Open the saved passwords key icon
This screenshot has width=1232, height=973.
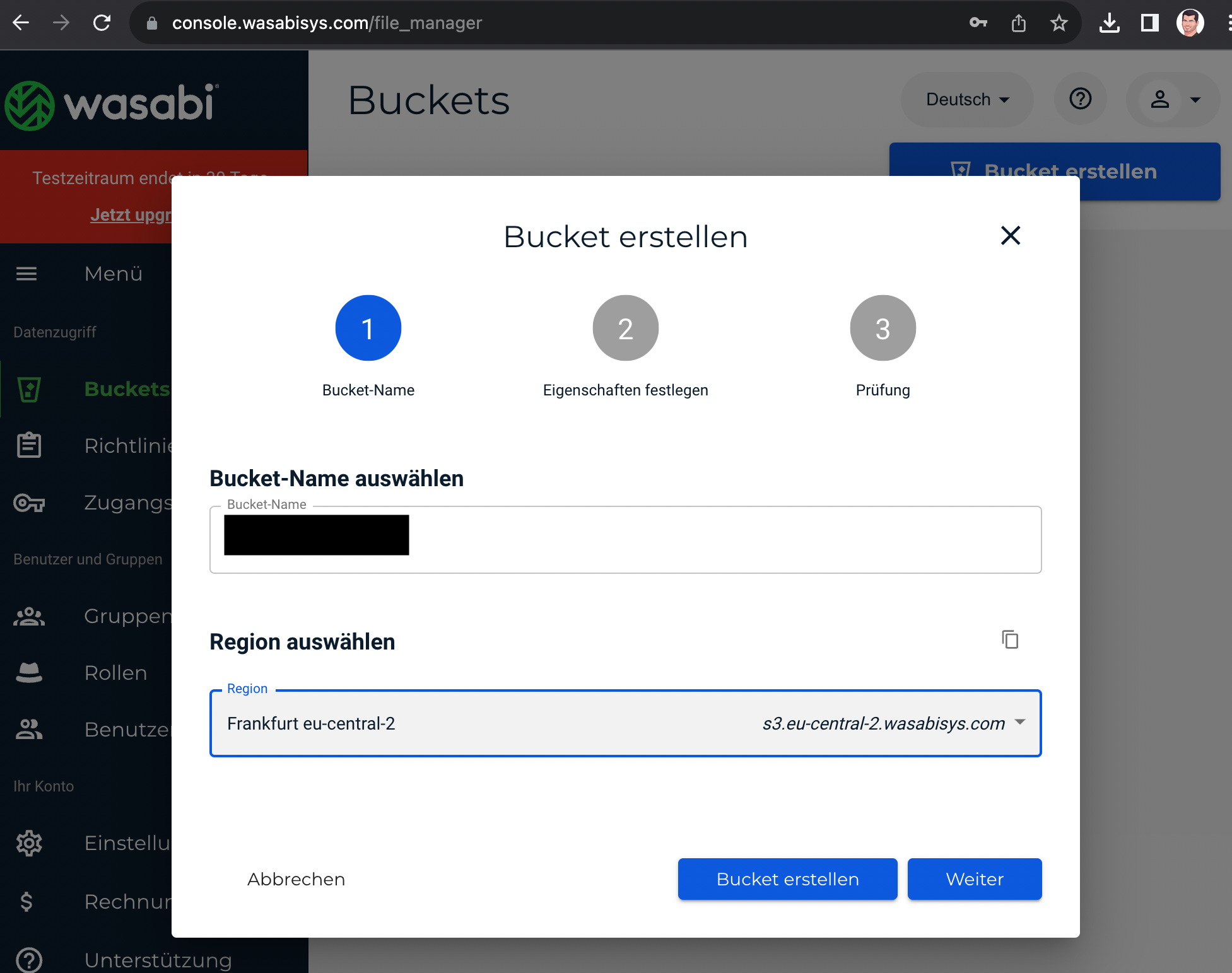click(978, 23)
